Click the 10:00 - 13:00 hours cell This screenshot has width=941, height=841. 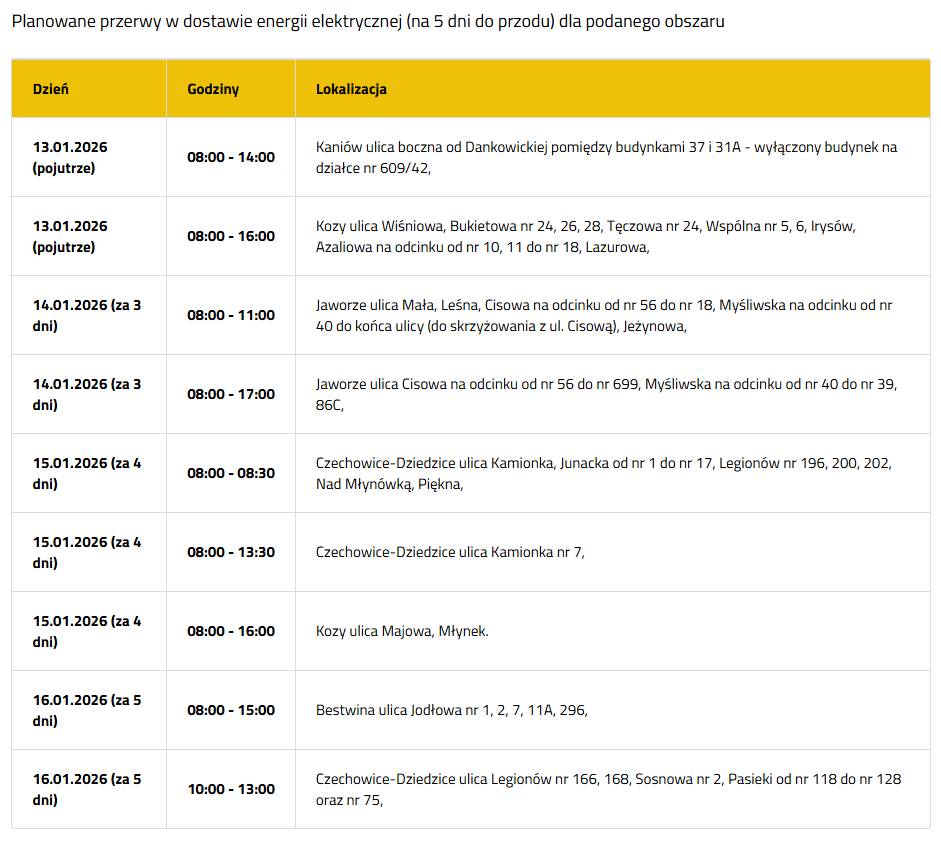click(231, 790)
